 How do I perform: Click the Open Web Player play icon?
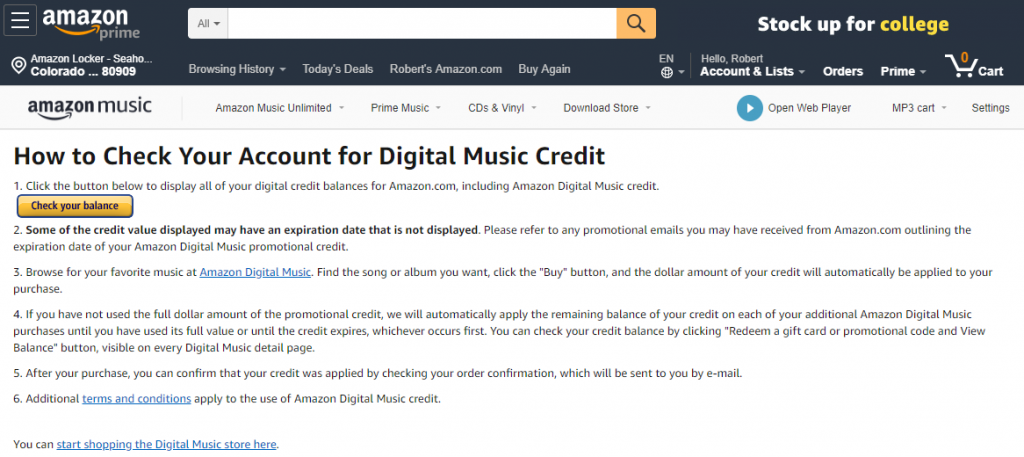(x=749, y=108)
